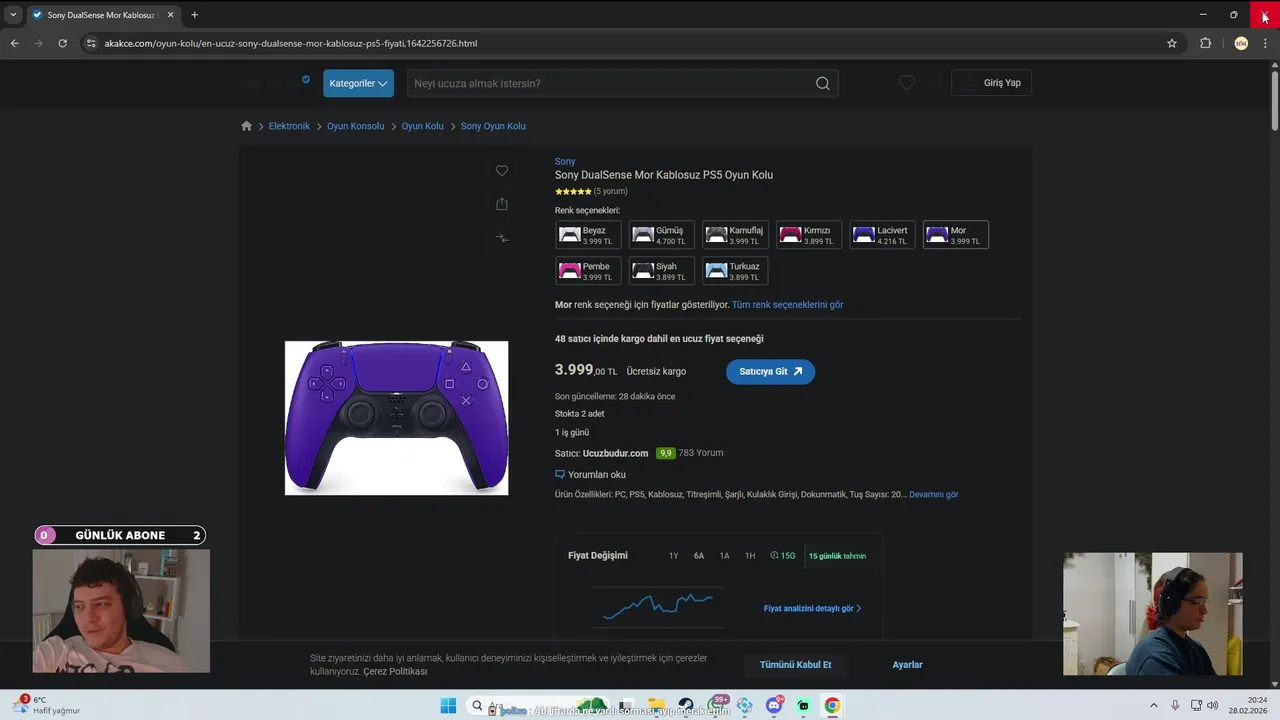Switch price chart to 1Y

673,556
